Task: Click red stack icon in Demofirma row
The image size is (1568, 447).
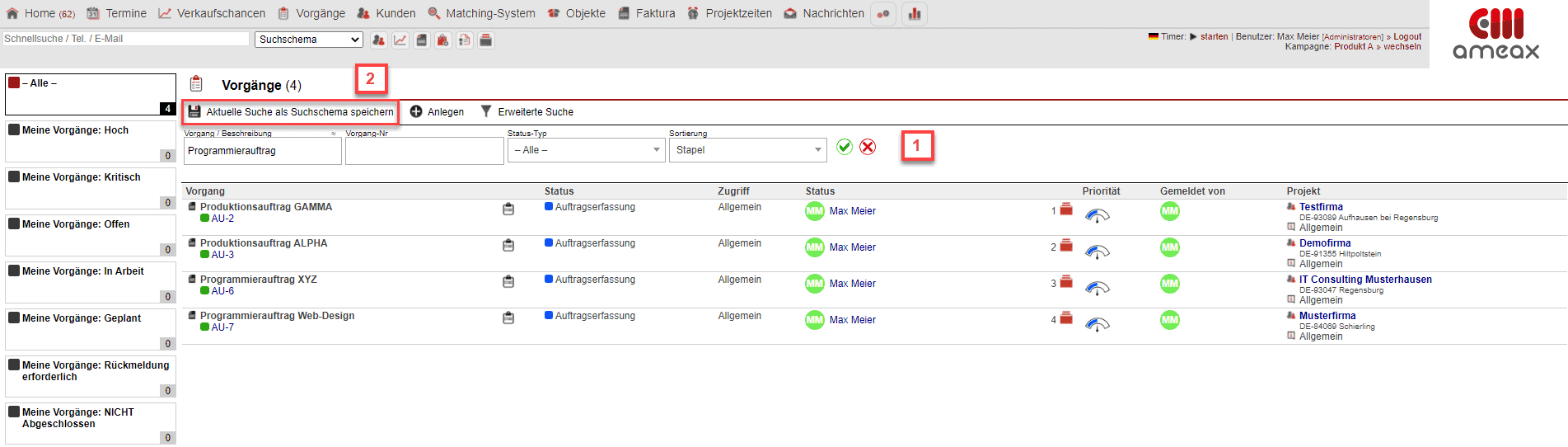Action: [1066, 246]
